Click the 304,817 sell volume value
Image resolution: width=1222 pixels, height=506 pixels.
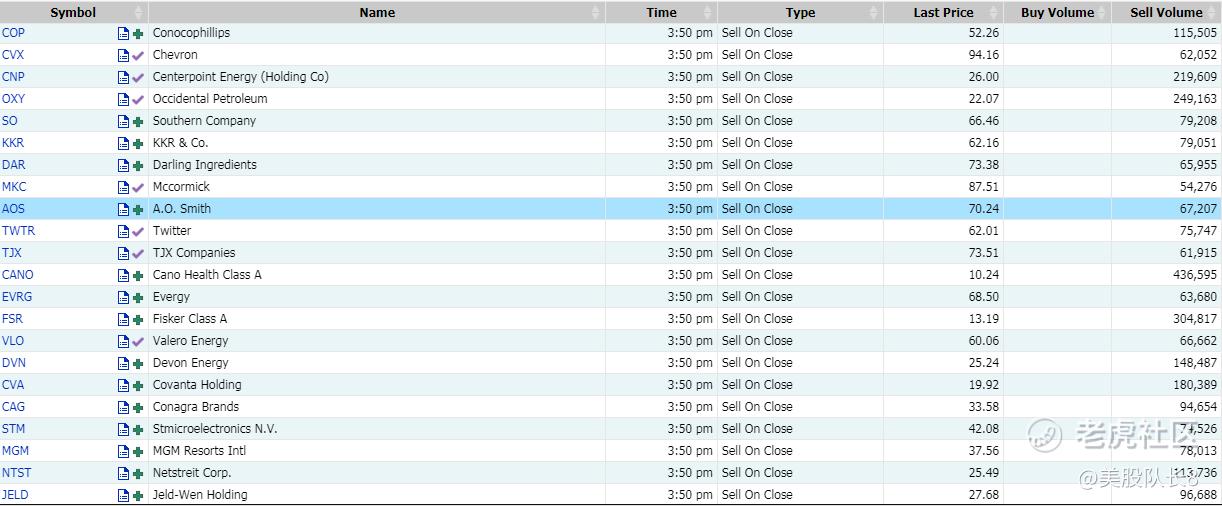tap(1194, 319)
